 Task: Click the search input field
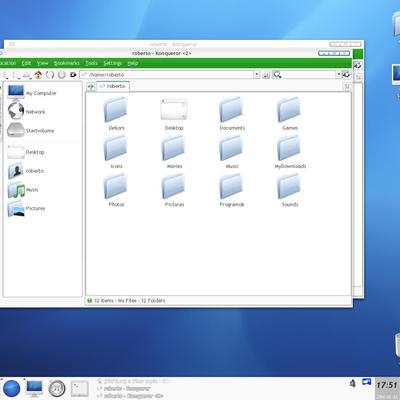pos(308,75)
